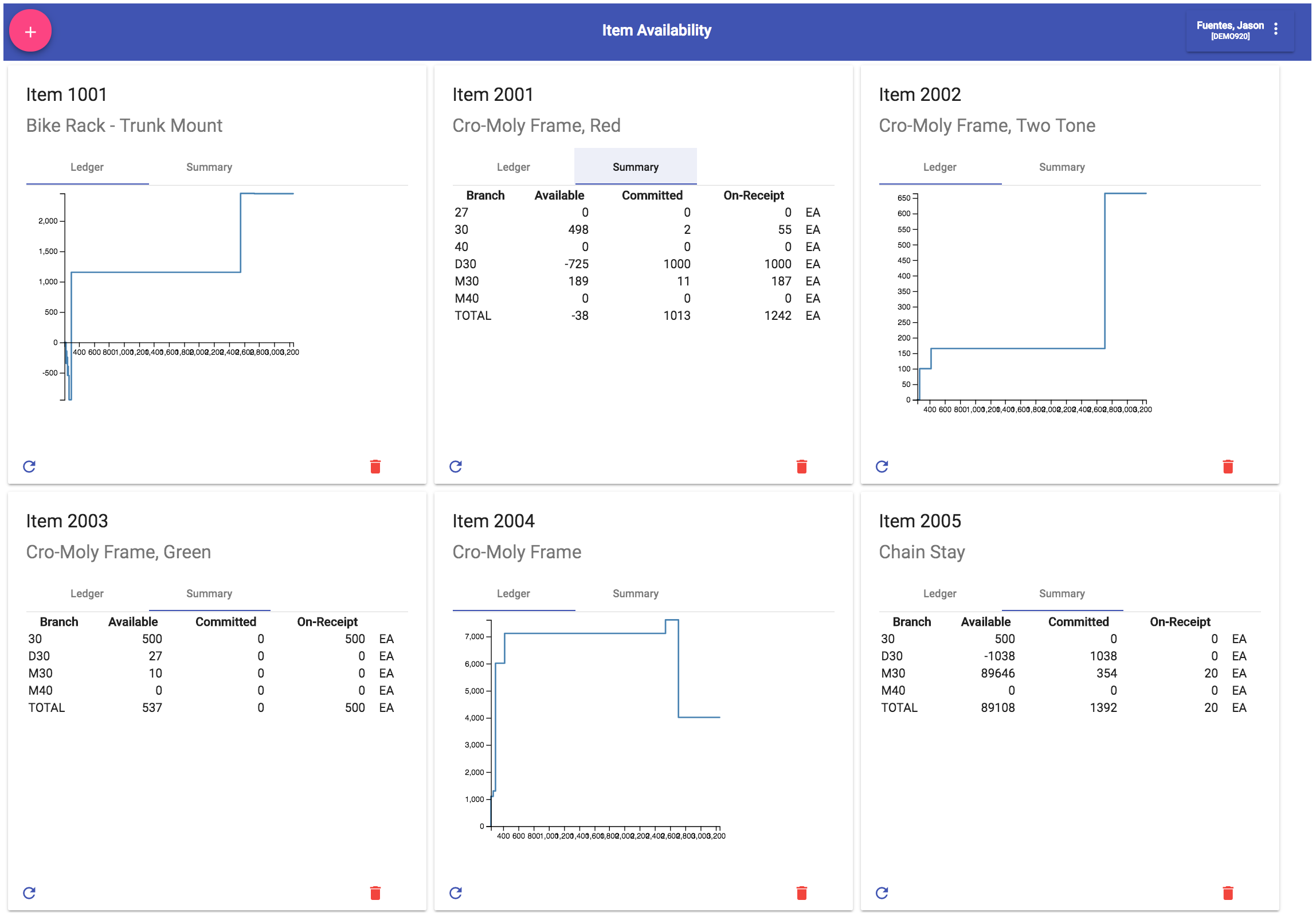Click the D30 branch row in Item 2003
Screen dimensions: 1316x916
(211, 656)
